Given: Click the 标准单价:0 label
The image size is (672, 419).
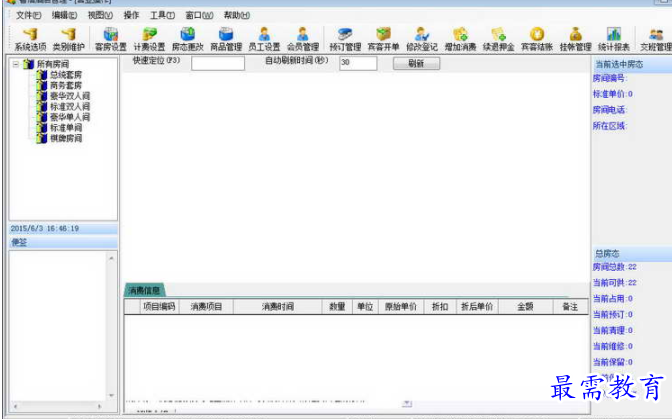Looking at the screenshot, I should point(612,94).
